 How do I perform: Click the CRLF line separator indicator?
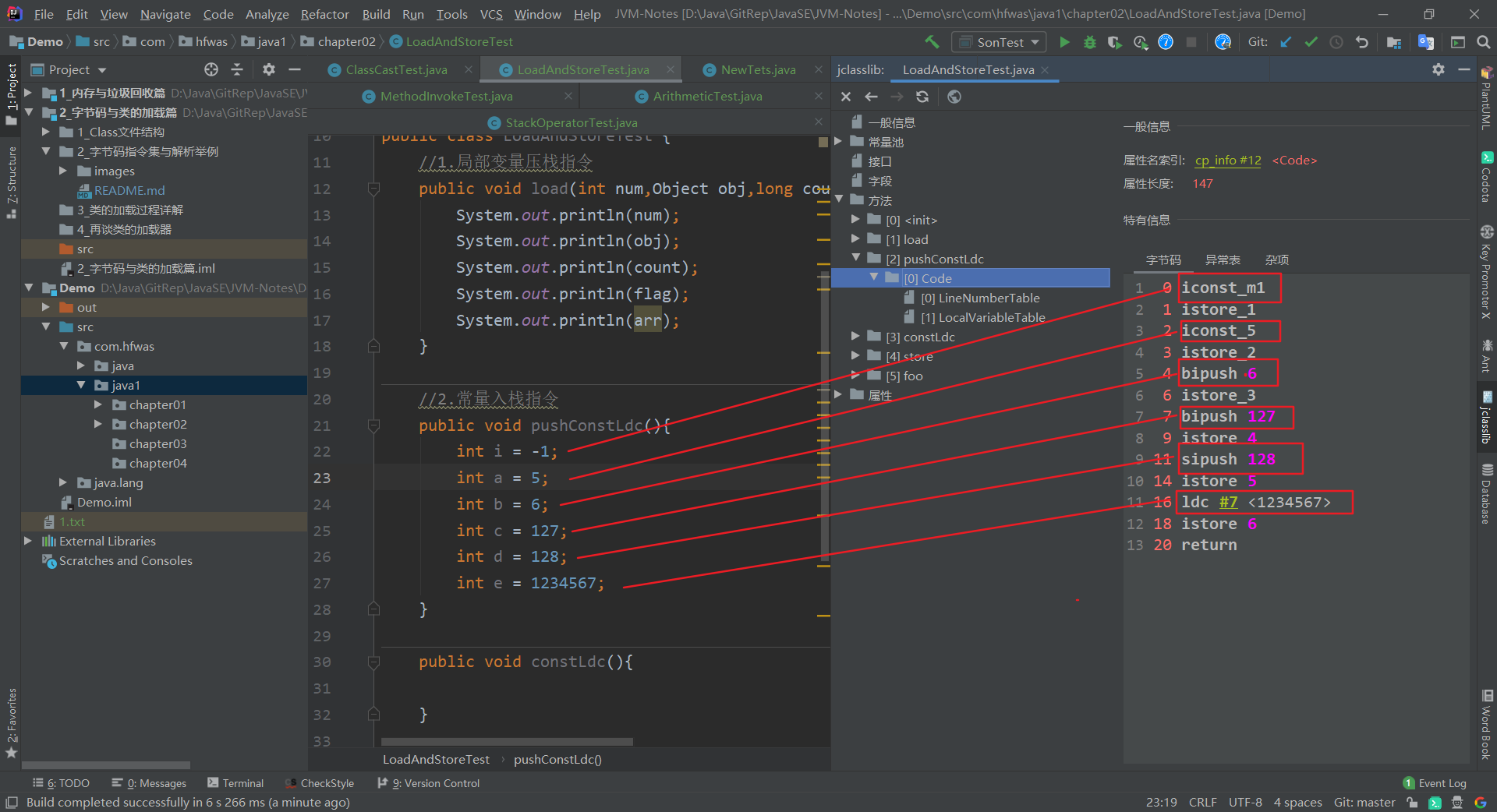pos(1202,803)
